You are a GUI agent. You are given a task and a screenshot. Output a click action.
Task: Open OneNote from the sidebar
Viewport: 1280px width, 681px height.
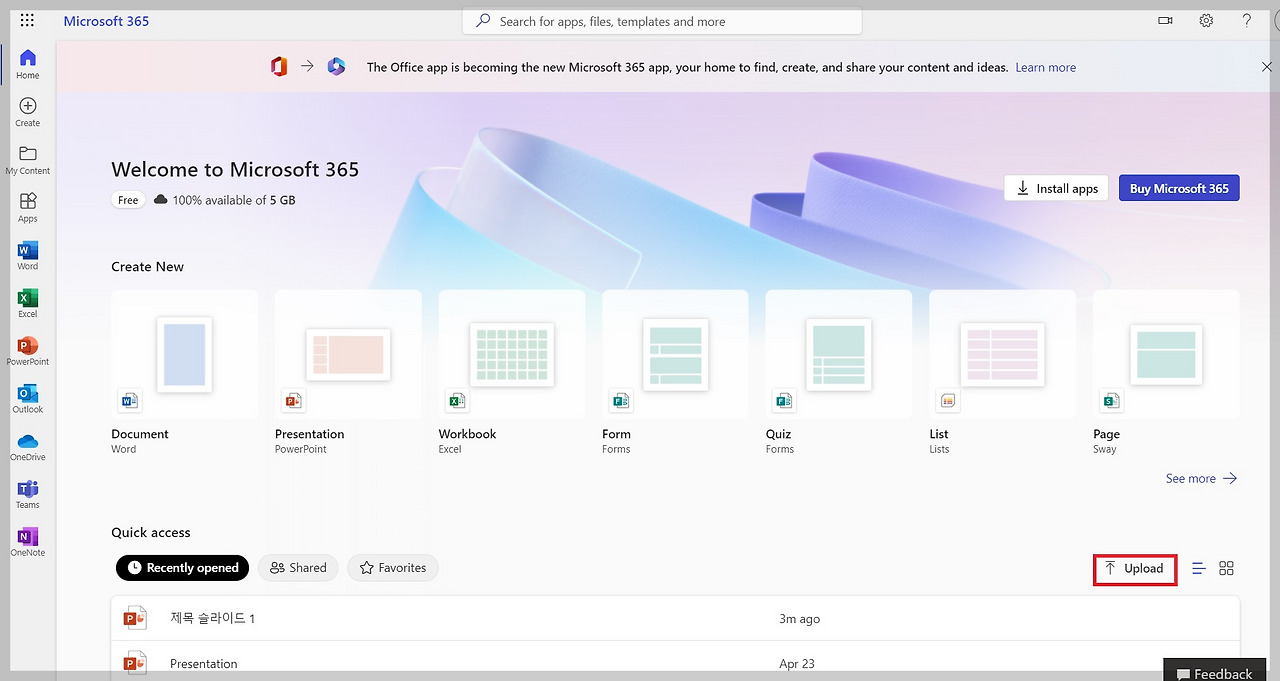(28, 542)
